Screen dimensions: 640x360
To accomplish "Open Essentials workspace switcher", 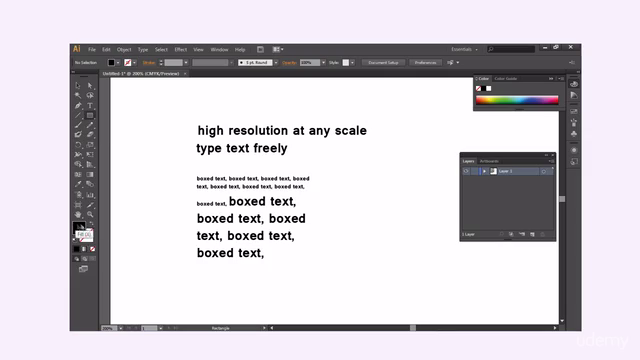I will click(x=464, y=49).
